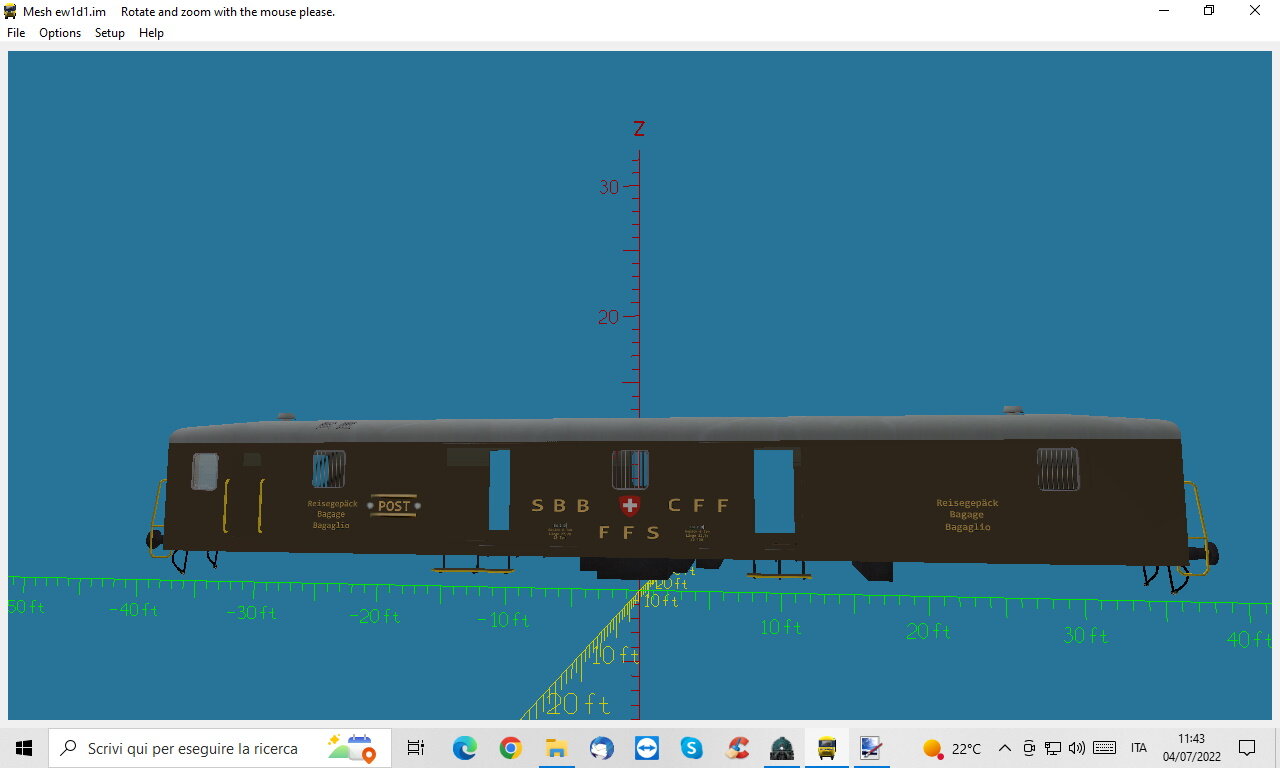Click the green -30 ft axis label
Image resolution: width=1280 pixels, height=768 pixels.
253,612
